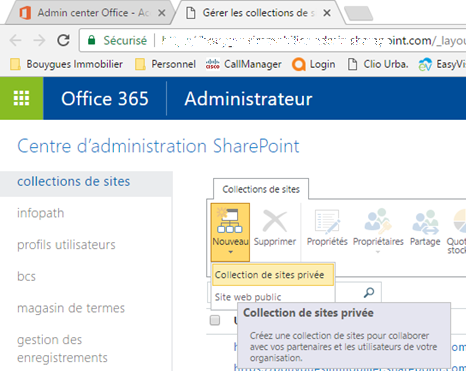The width and height of the screenshot is (471, 371).
Task: Click the Quota stockage ribbon icon
Action: 456,232
